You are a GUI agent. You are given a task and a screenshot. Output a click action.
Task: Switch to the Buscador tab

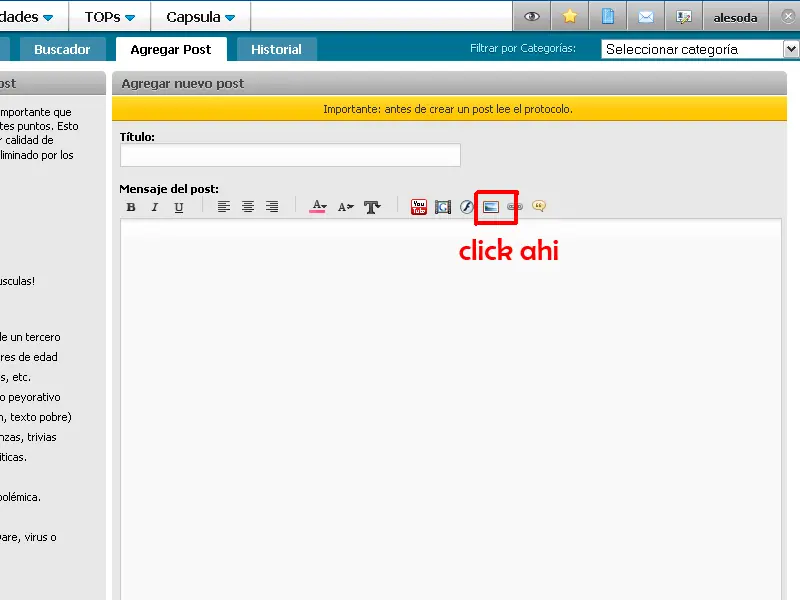click(x=62, y=49)
